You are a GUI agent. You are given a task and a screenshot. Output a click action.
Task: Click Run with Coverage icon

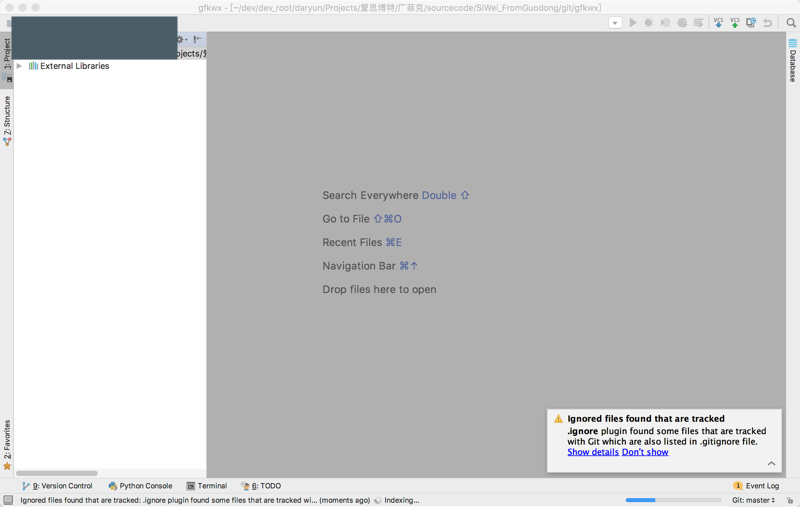pyautogui.click(x=665, y=23)
